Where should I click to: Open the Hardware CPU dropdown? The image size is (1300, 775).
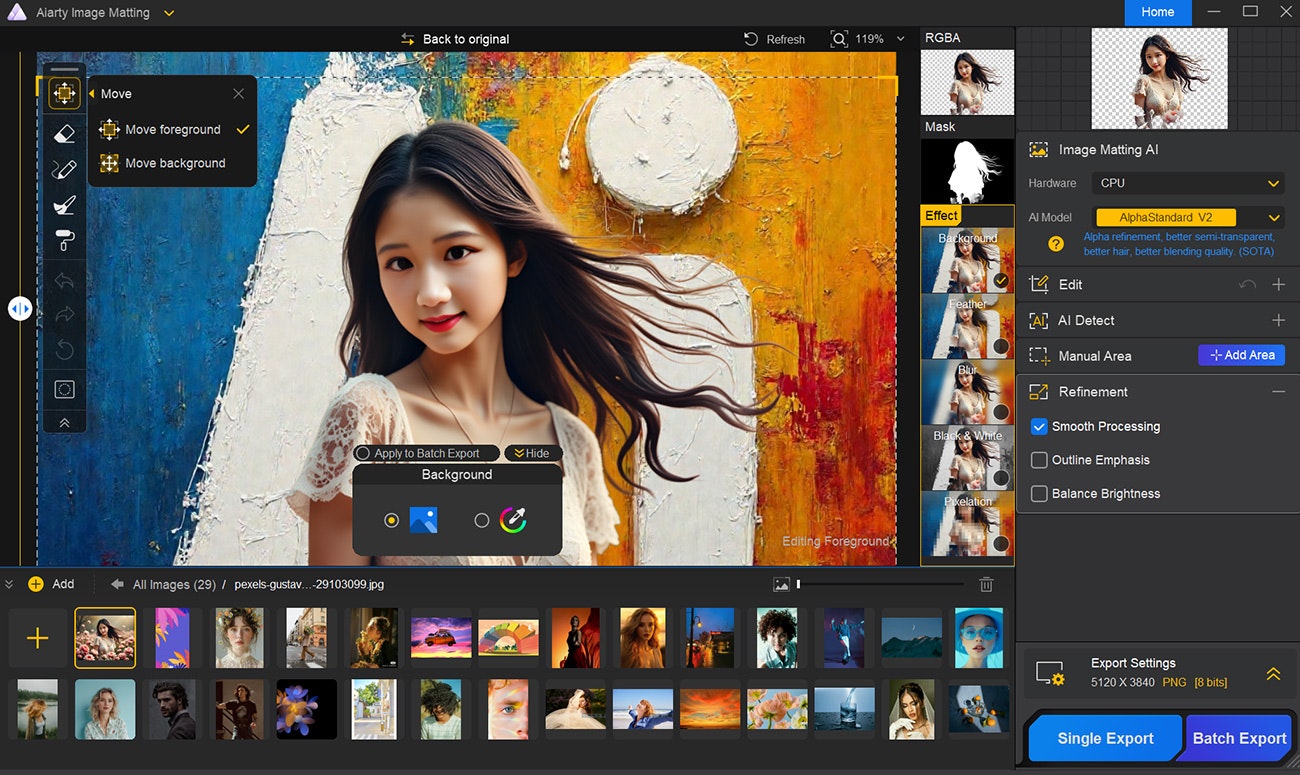tap(1190, 183)
